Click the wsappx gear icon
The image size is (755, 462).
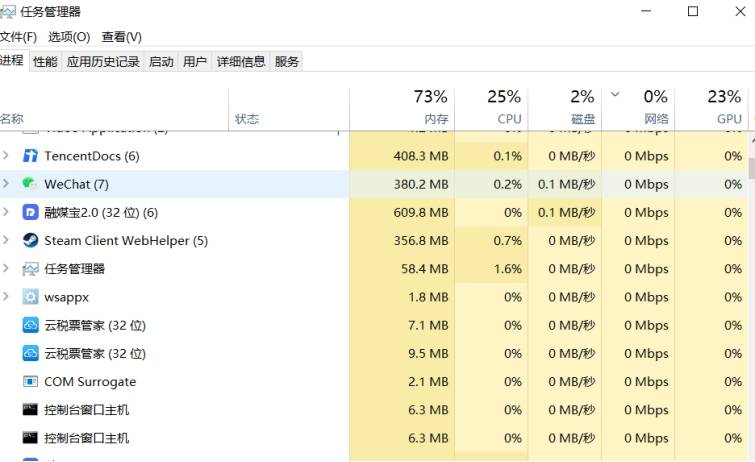click(x=30, y=297)
